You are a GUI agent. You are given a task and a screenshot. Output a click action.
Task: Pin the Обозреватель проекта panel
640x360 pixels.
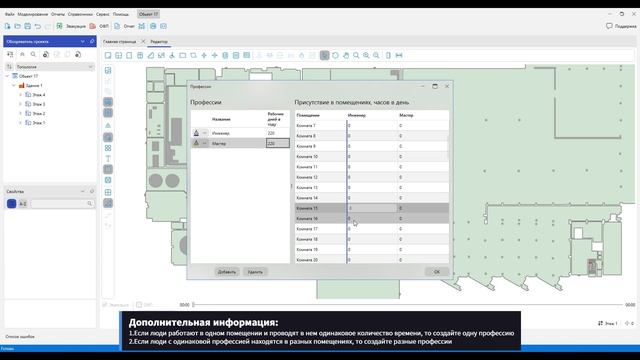92,41
